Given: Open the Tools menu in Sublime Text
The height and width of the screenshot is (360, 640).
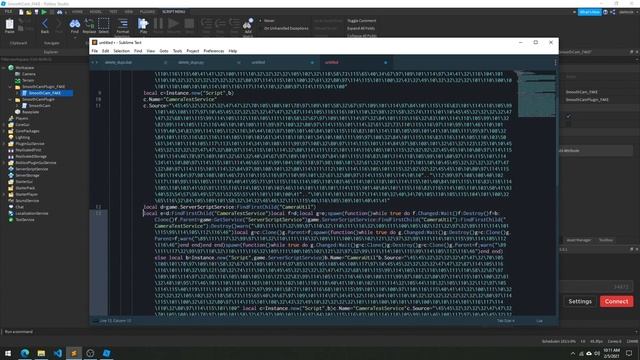Looking at the screenshot, I should point(177,51).
